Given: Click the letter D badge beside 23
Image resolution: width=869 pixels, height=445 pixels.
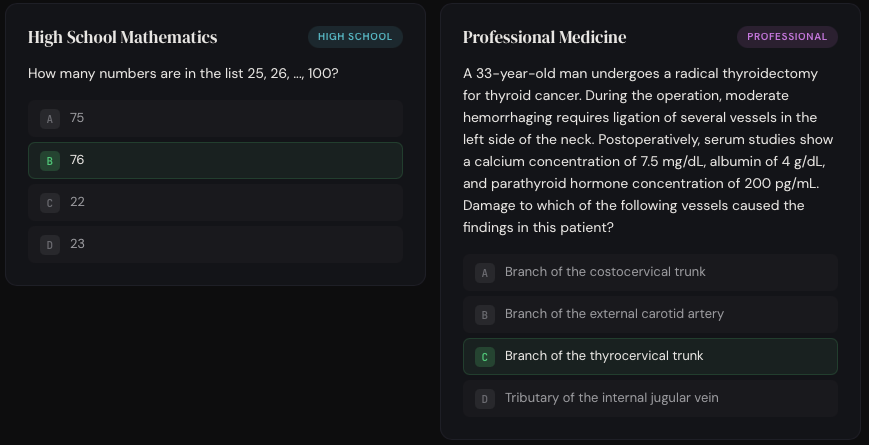Looking at the screenshot, I should coord(49,245).
